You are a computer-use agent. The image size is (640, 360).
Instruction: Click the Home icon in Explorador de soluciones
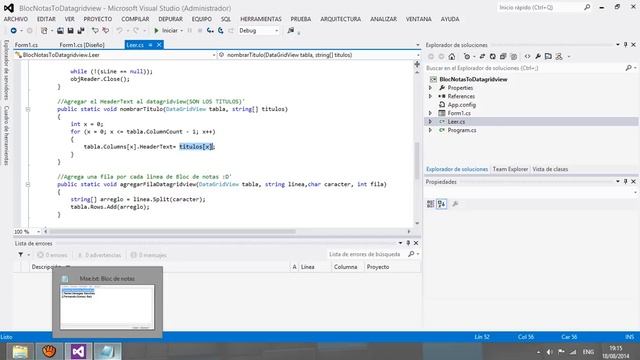point(451,56)
